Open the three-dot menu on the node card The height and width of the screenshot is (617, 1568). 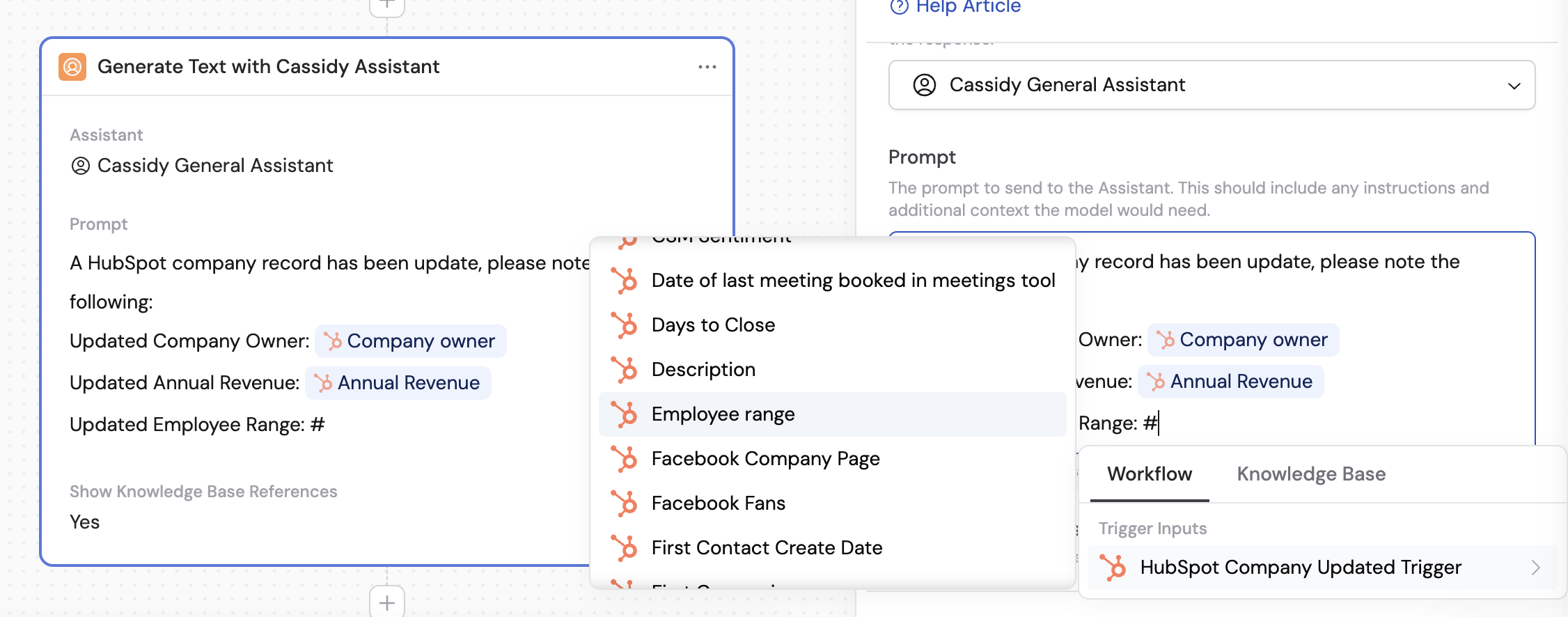707,67
